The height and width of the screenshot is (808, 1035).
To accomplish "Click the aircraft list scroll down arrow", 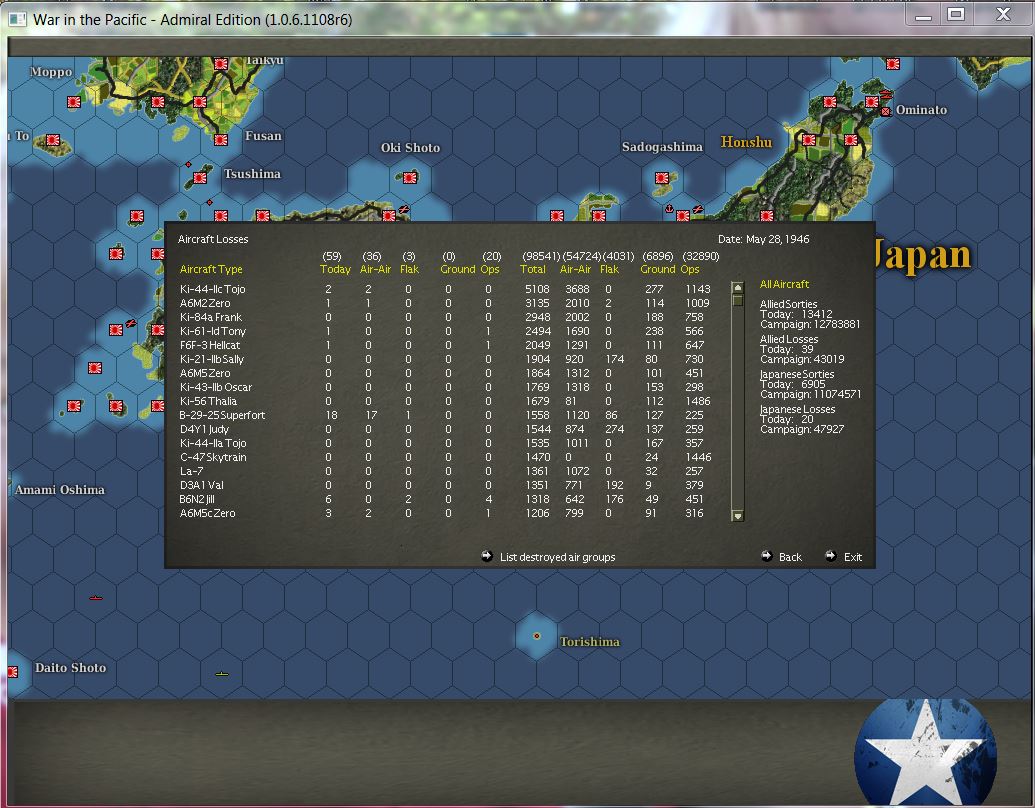I will (738, 516).
